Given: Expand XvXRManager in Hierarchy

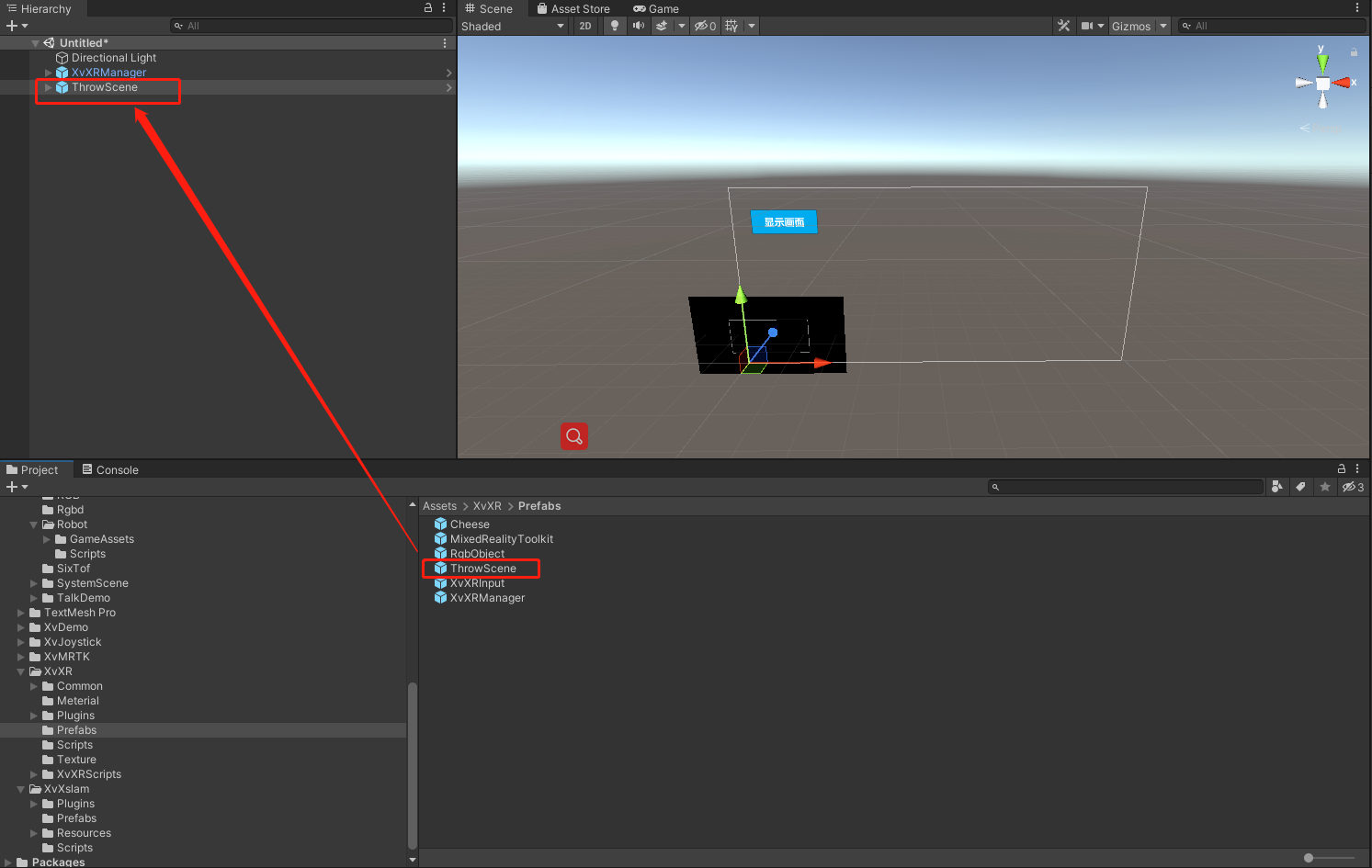Looking at the screenshot, I should (49, 73).
